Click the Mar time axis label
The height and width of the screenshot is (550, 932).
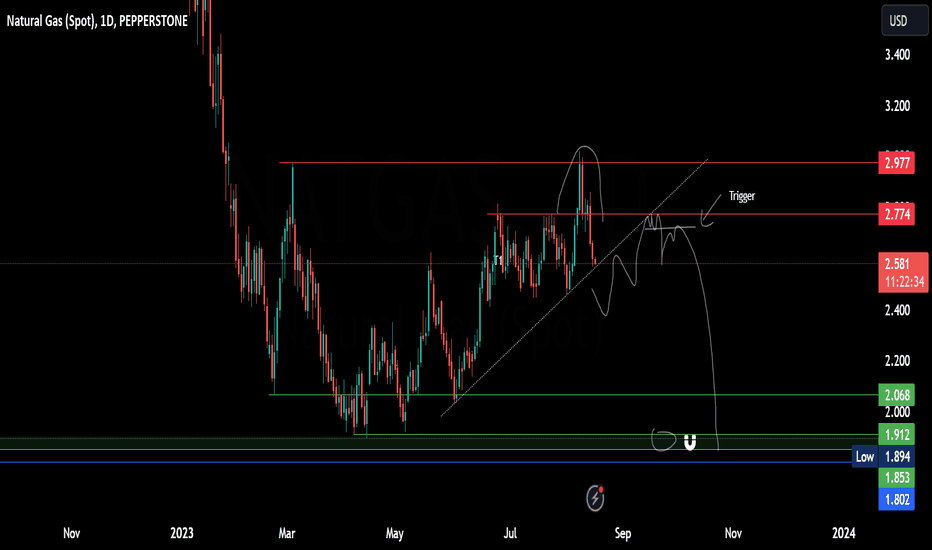click(286, 533)
